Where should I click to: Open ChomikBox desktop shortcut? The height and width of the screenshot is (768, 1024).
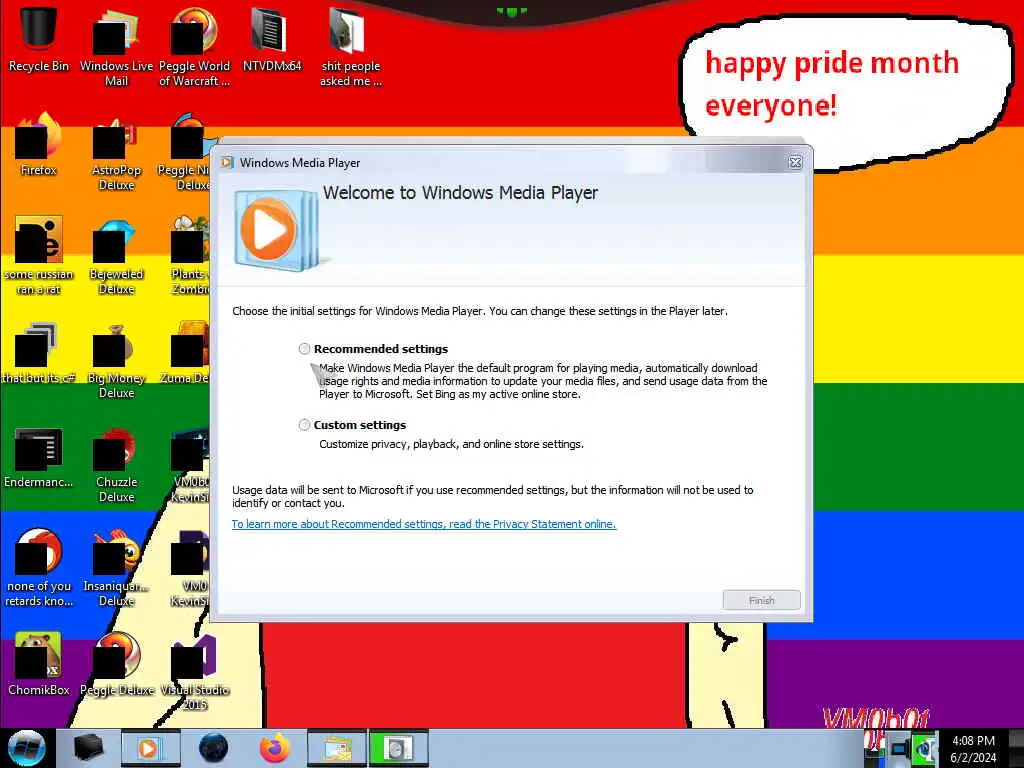click(x=39, y=664)
